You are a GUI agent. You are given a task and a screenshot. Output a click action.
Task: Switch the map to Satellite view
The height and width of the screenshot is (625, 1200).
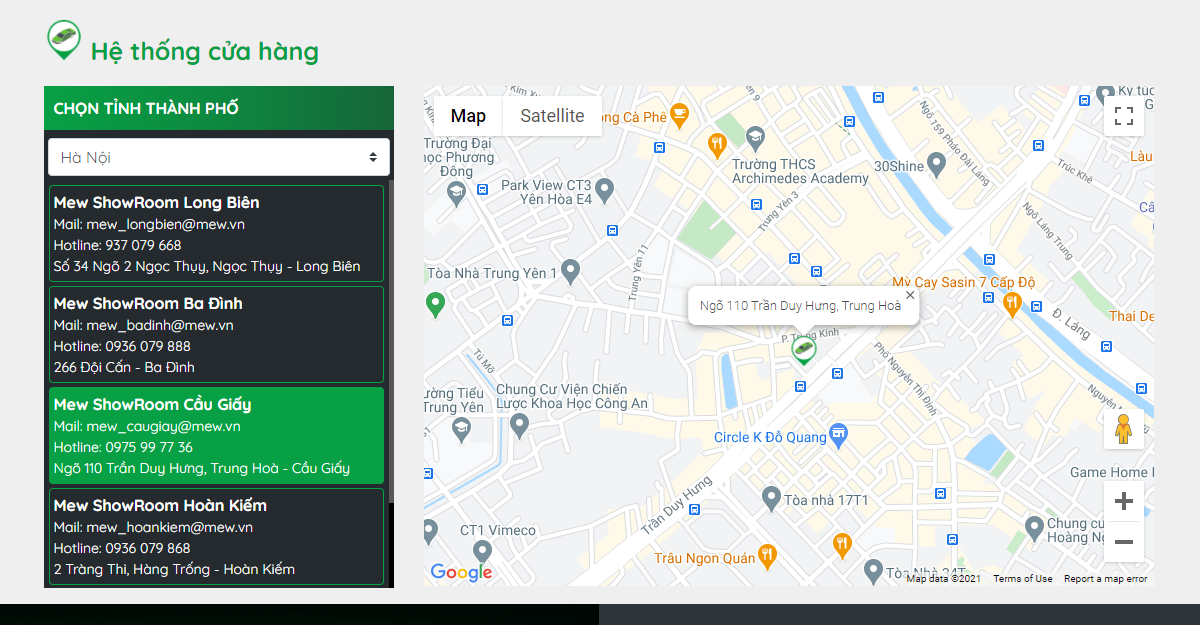pyautogui.click(x=551, y=116)
